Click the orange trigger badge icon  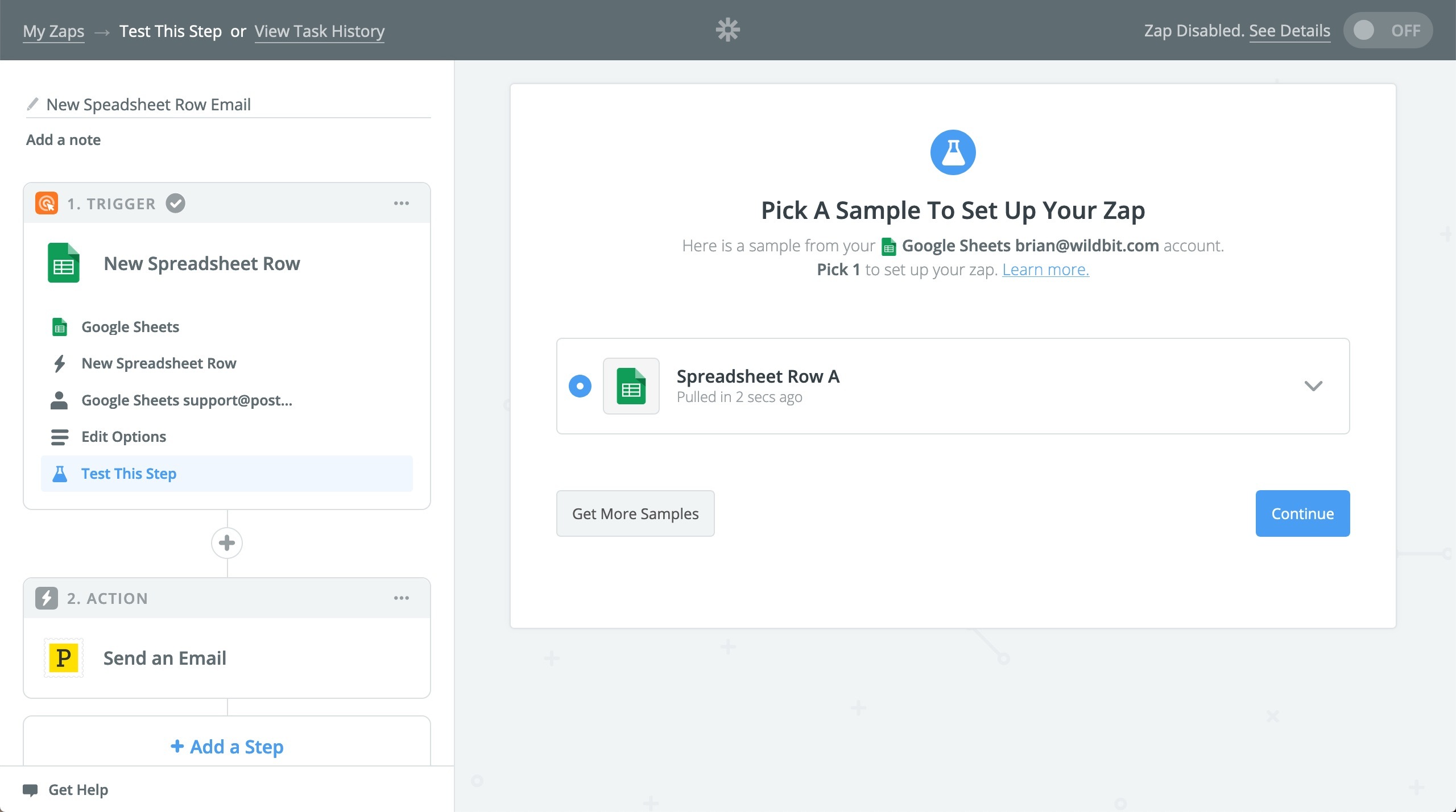click(x=47, y=203)
